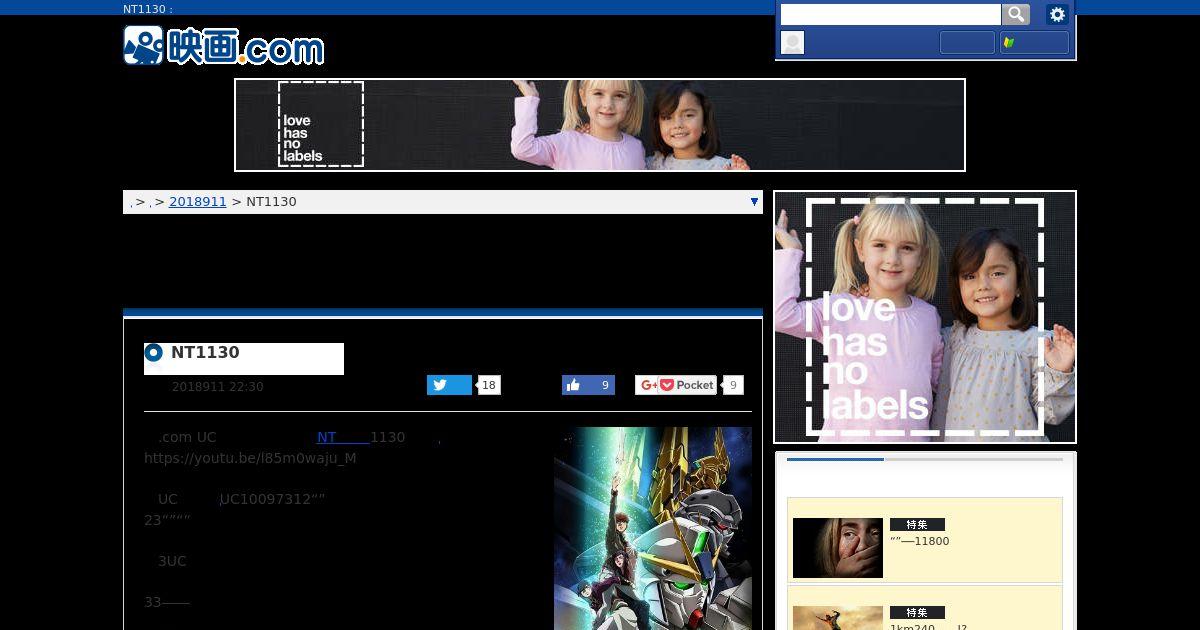The image size is (1200, 630).
Task: Click the search magnifier button
Action: tap(1016, 14)
